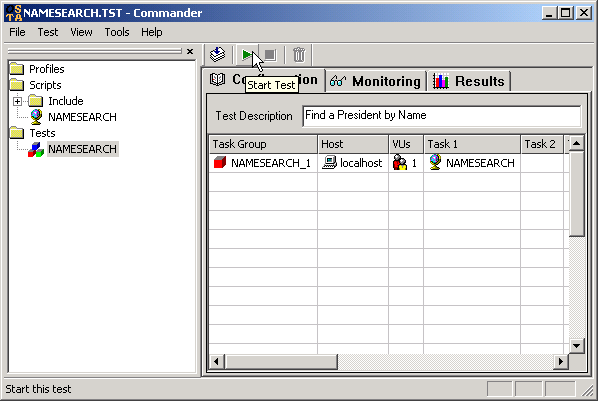Image resolution: width=598 pixels, height=401 pixels.
Task: Switch to the Results tab
Action: click(x=469, y=81)
